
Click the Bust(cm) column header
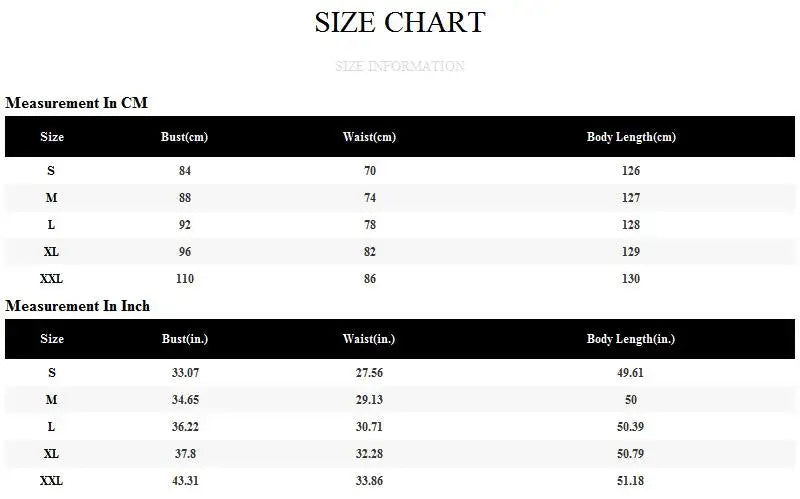tap(184, 137)
